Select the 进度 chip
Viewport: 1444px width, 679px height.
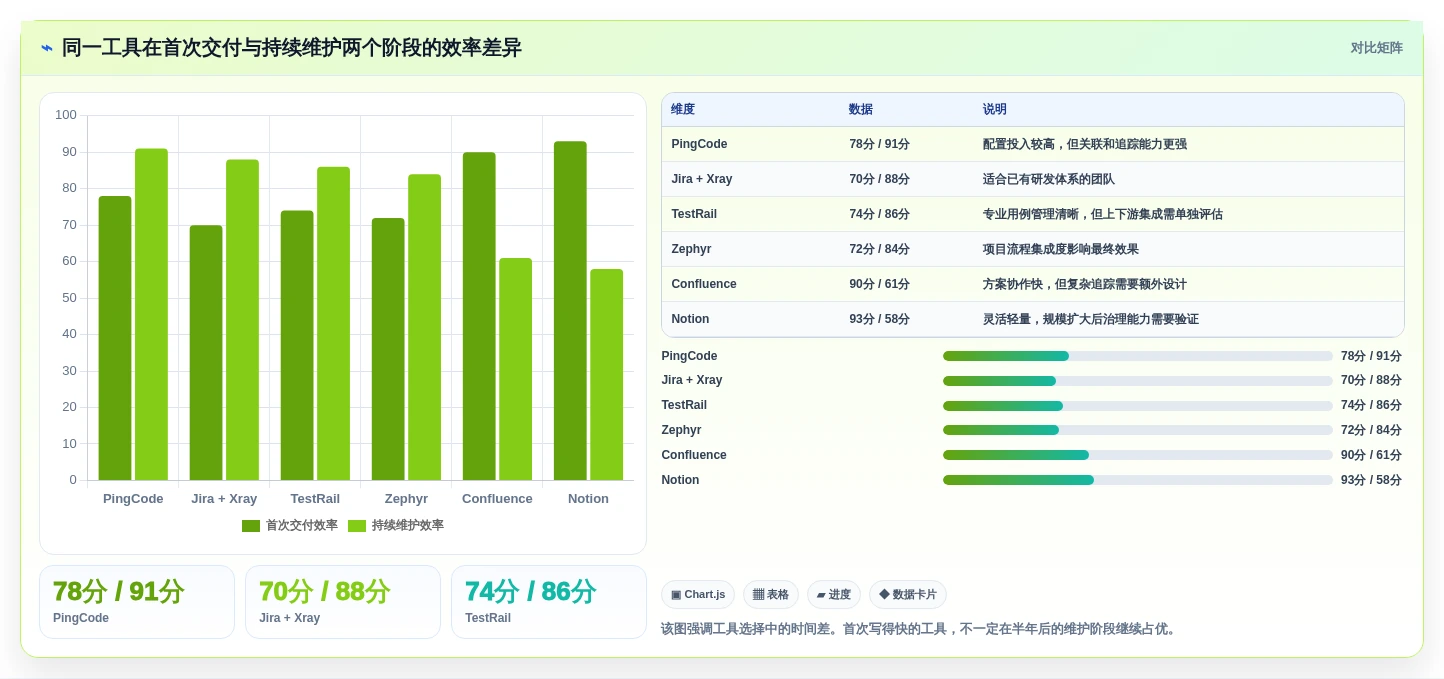click(834, 595)
